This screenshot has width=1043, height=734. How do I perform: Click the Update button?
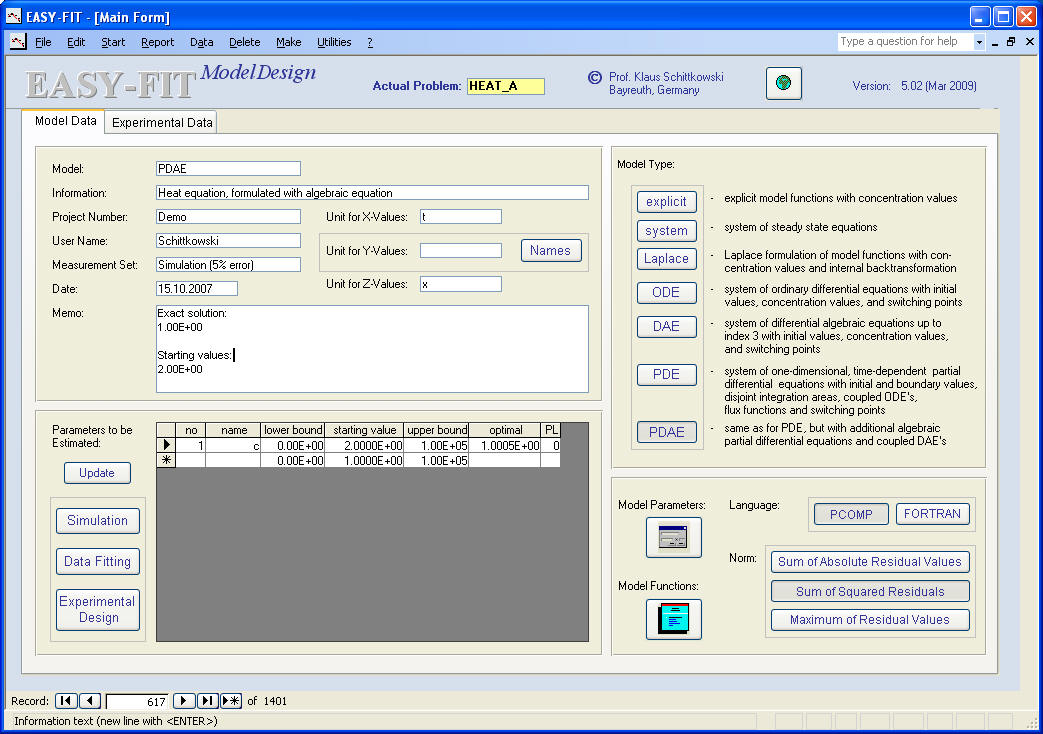[x=97, y=473]
